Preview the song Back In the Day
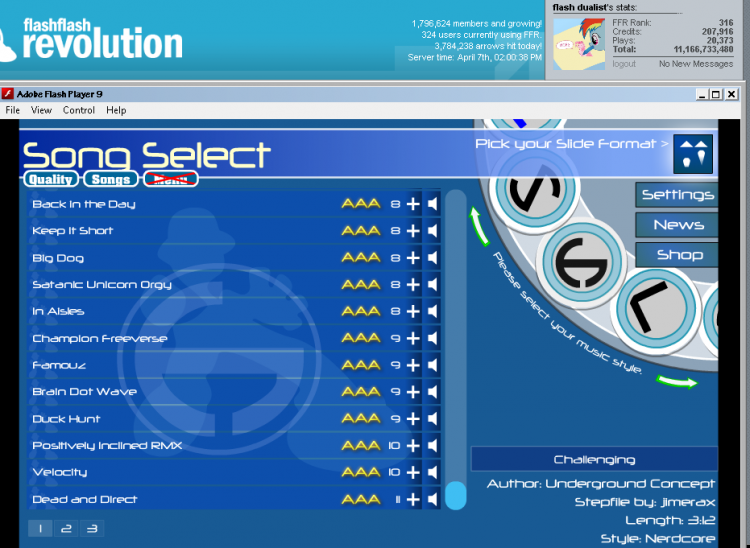The height and width of the screenshot is (548, 750). point(432,204)
